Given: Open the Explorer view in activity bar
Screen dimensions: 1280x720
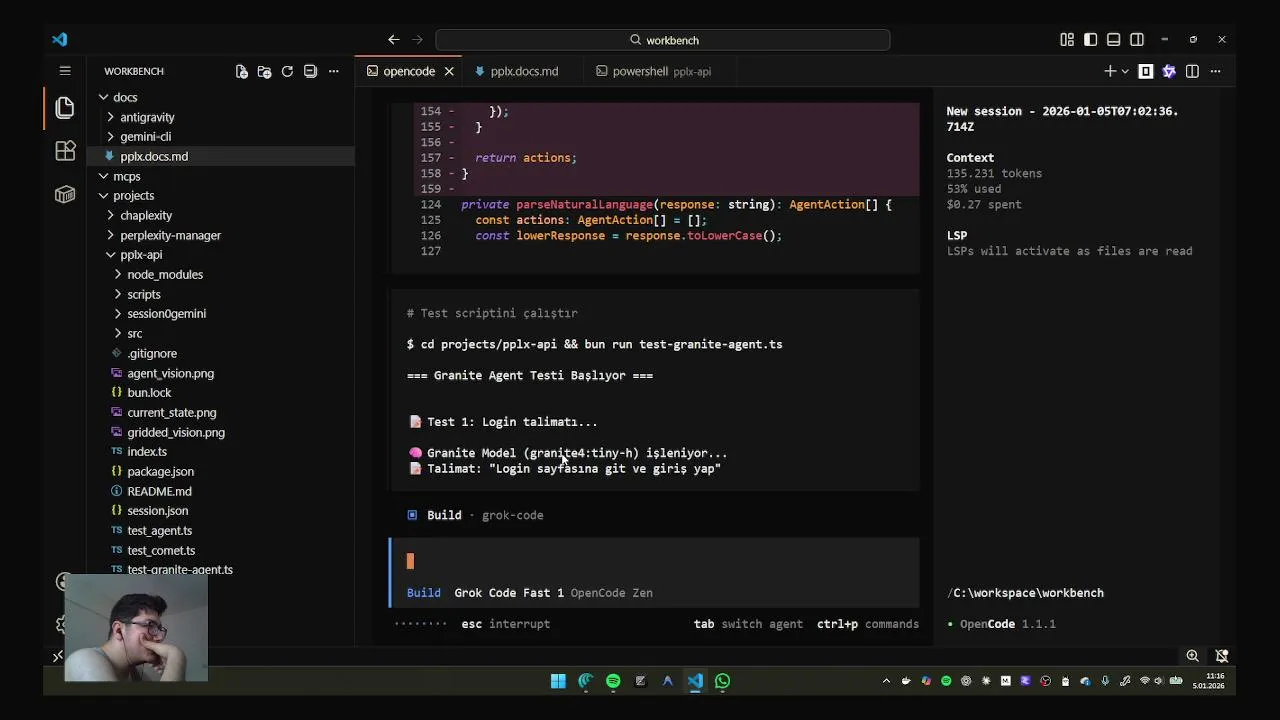Looking at the screenshot, I should click(x=65, y=107).
